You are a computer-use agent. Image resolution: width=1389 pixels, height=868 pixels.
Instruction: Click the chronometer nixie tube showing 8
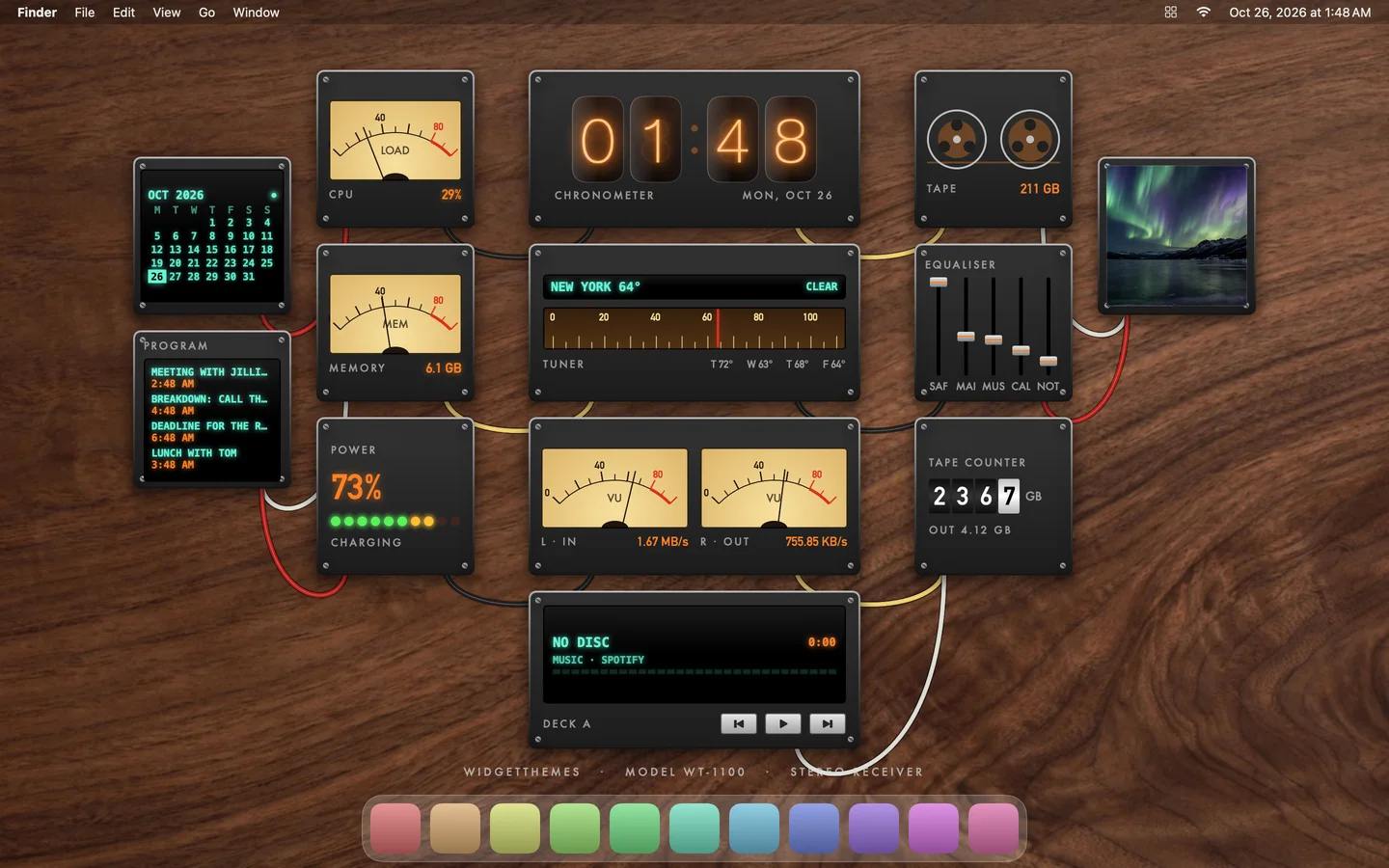[791, 141]
